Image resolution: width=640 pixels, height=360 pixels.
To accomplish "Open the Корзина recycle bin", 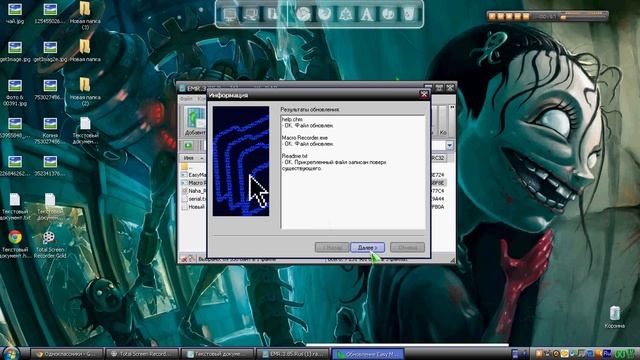I will coord(614,317).
